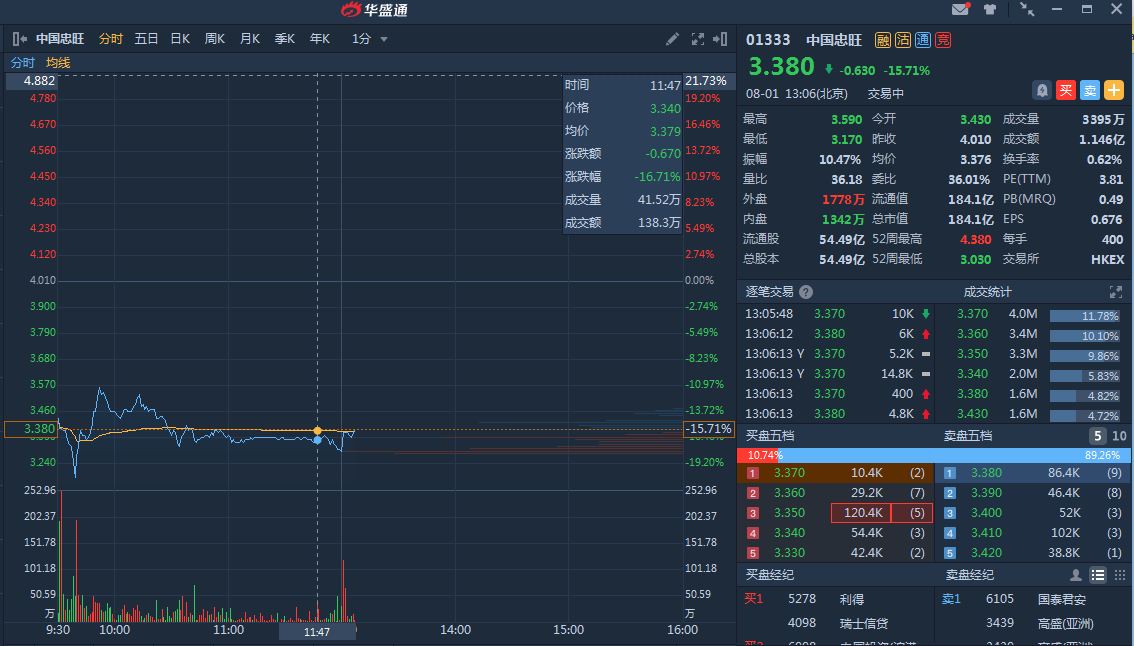Select bid level 2 at 3.360

(x=835, y=493)
